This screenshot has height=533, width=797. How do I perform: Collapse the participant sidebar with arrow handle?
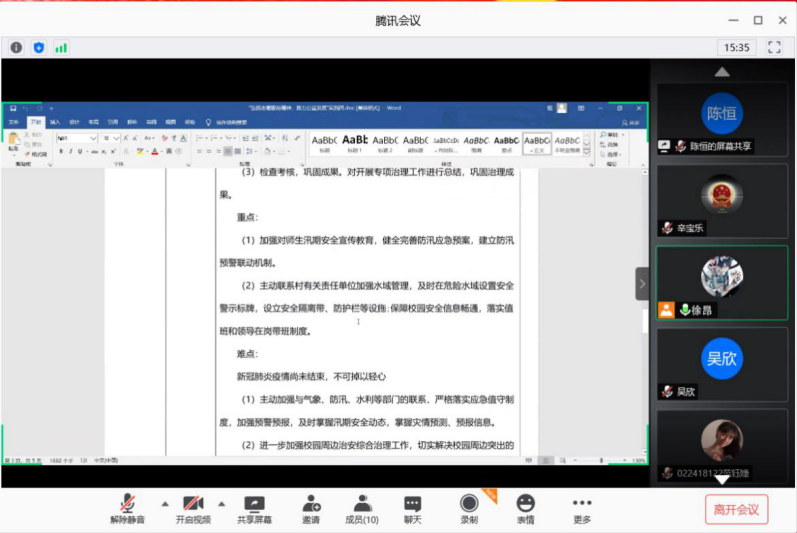click(642, 284)
